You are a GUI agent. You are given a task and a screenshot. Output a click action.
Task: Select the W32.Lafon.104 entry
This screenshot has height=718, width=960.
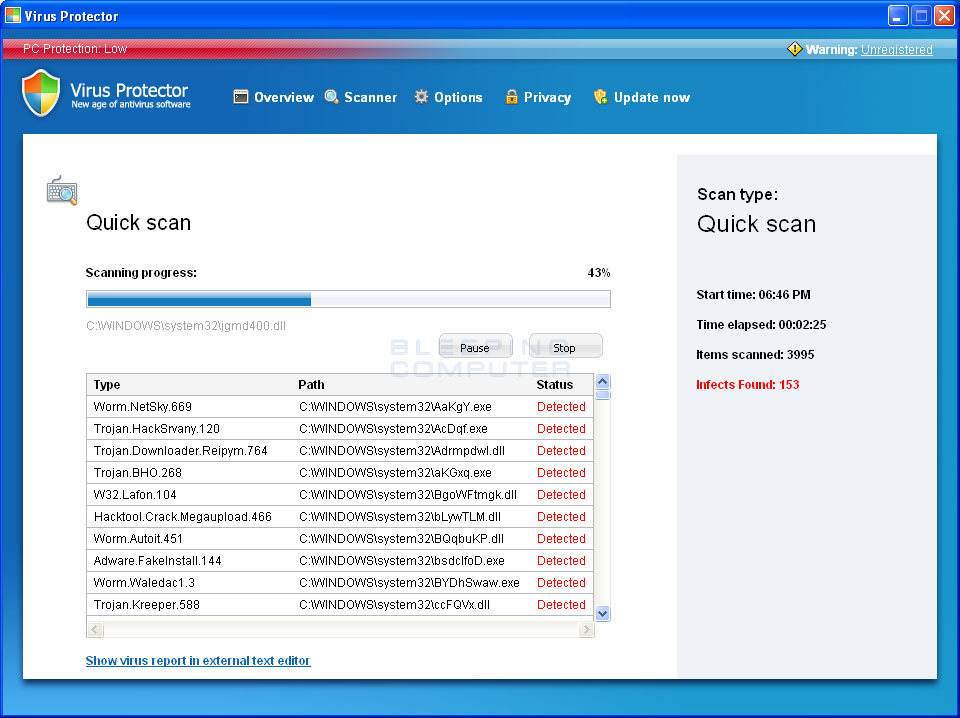tap(340, 495)
